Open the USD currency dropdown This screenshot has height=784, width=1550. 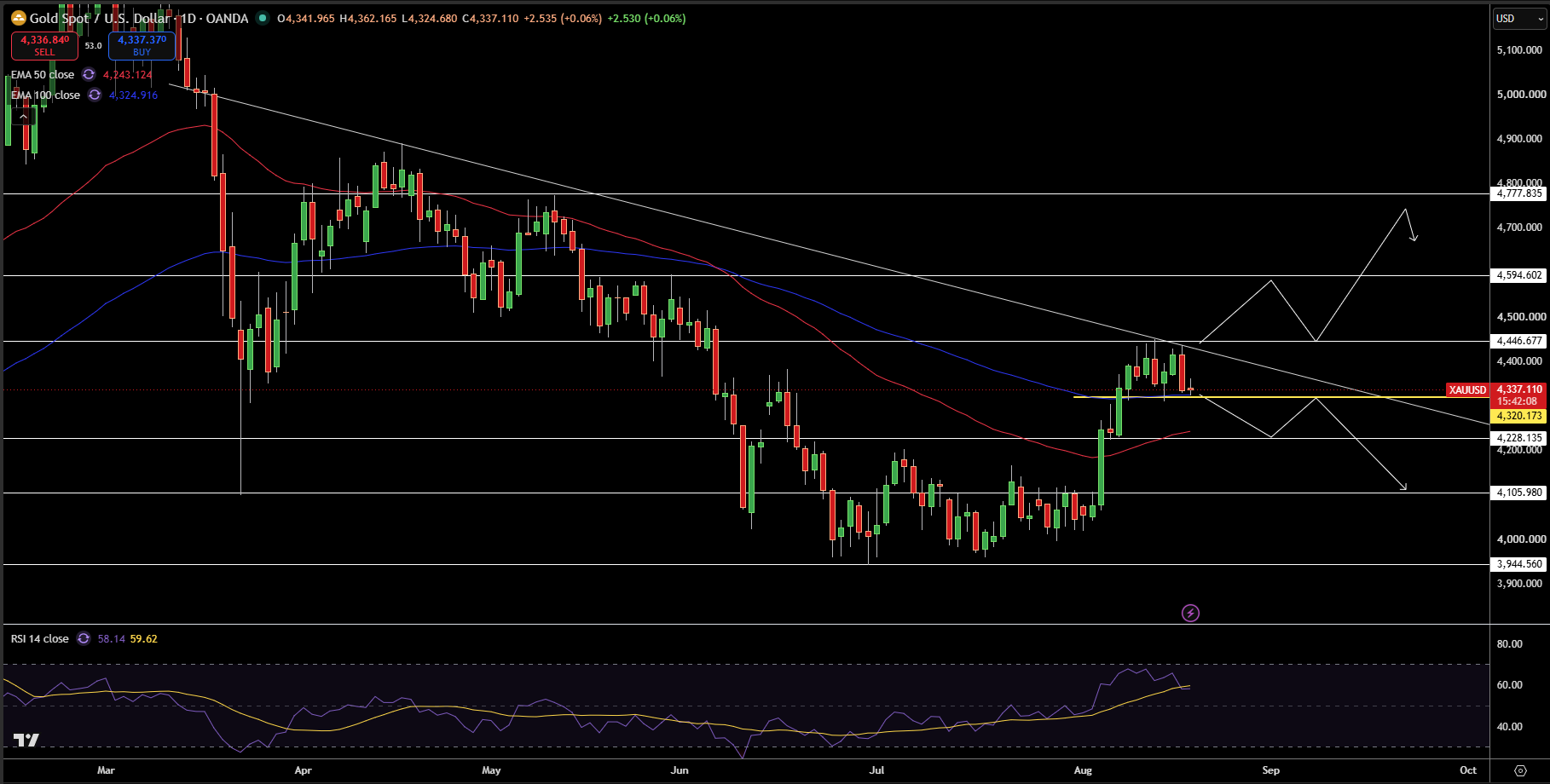(1518, 19)
